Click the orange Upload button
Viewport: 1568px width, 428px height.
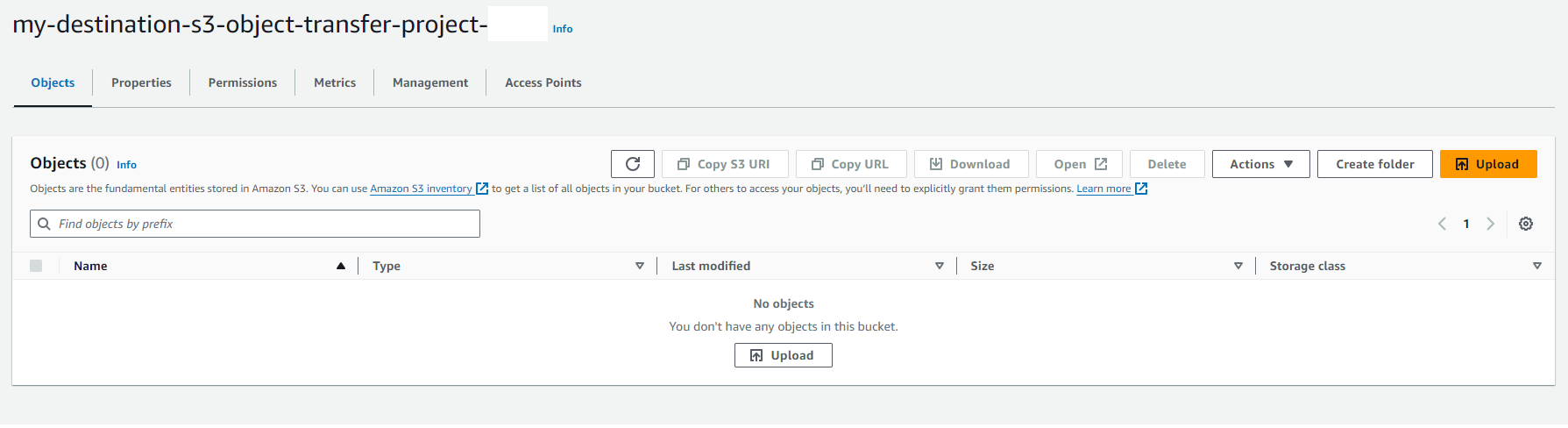coord(1488,164)
